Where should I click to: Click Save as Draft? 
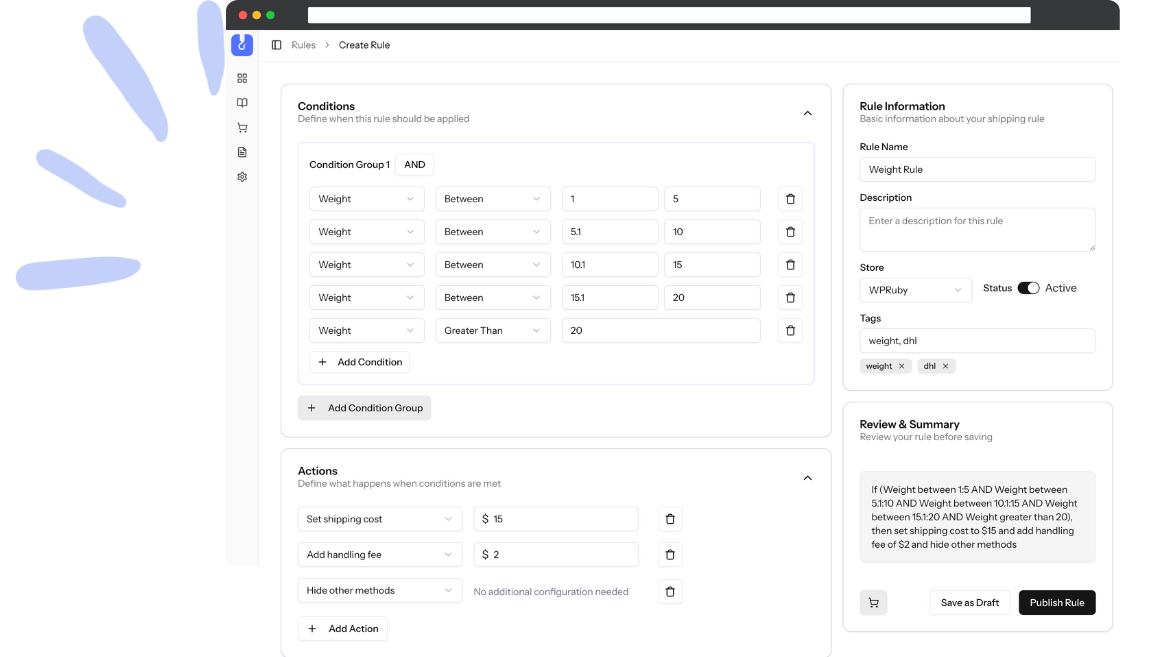pyautogui.click(x=969, y=602)
